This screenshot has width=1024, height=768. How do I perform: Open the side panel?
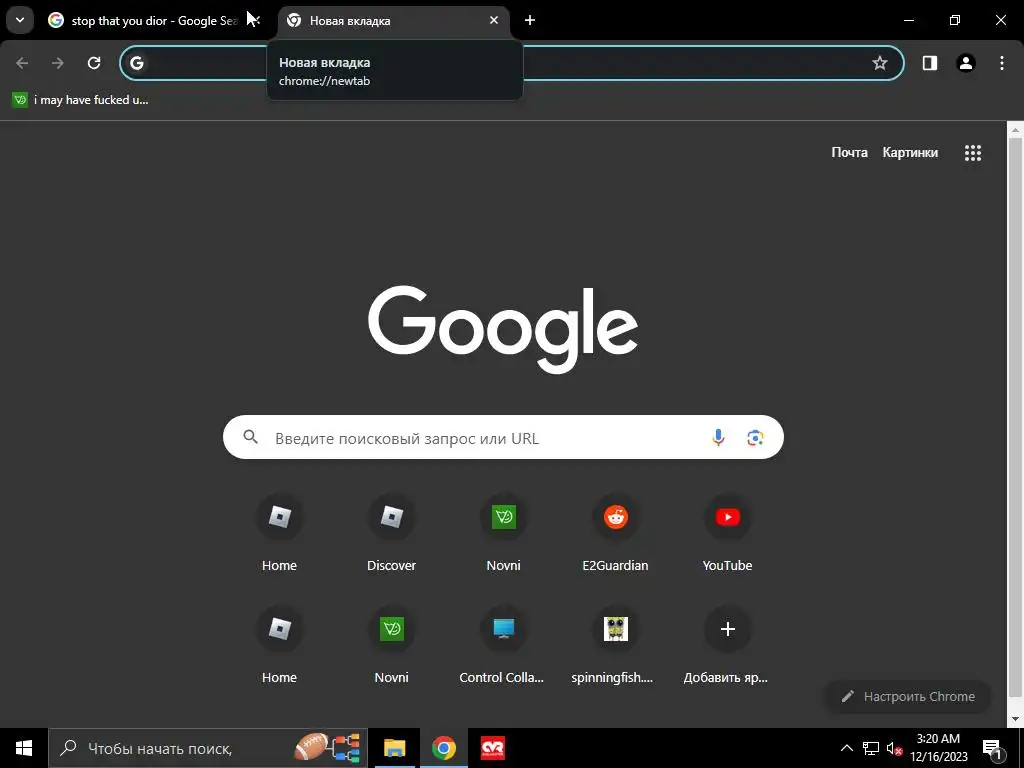(930, 63)
